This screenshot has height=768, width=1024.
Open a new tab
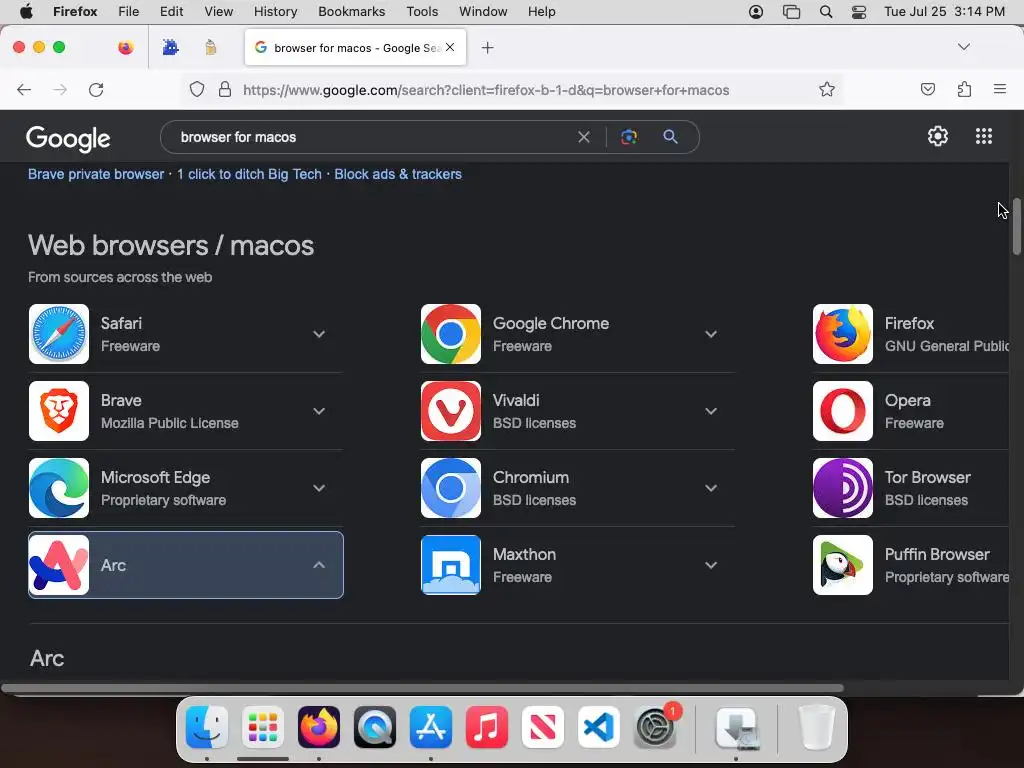[487, 48]
